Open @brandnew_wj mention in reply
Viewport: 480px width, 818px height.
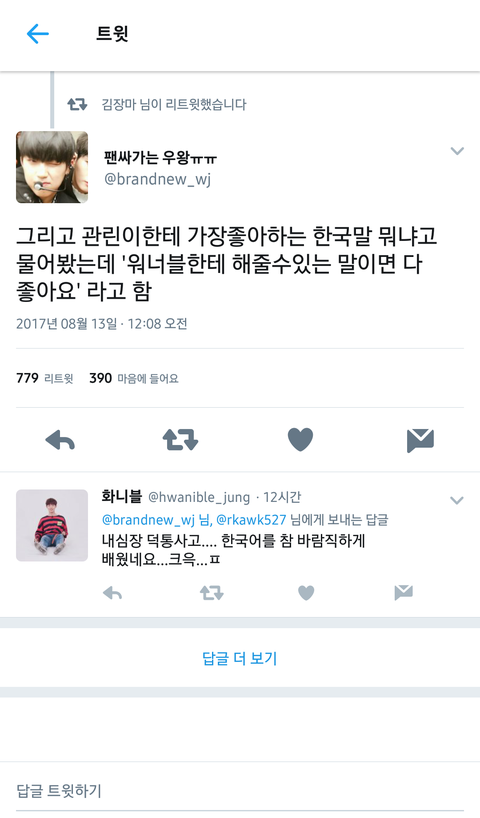(148, 520)
